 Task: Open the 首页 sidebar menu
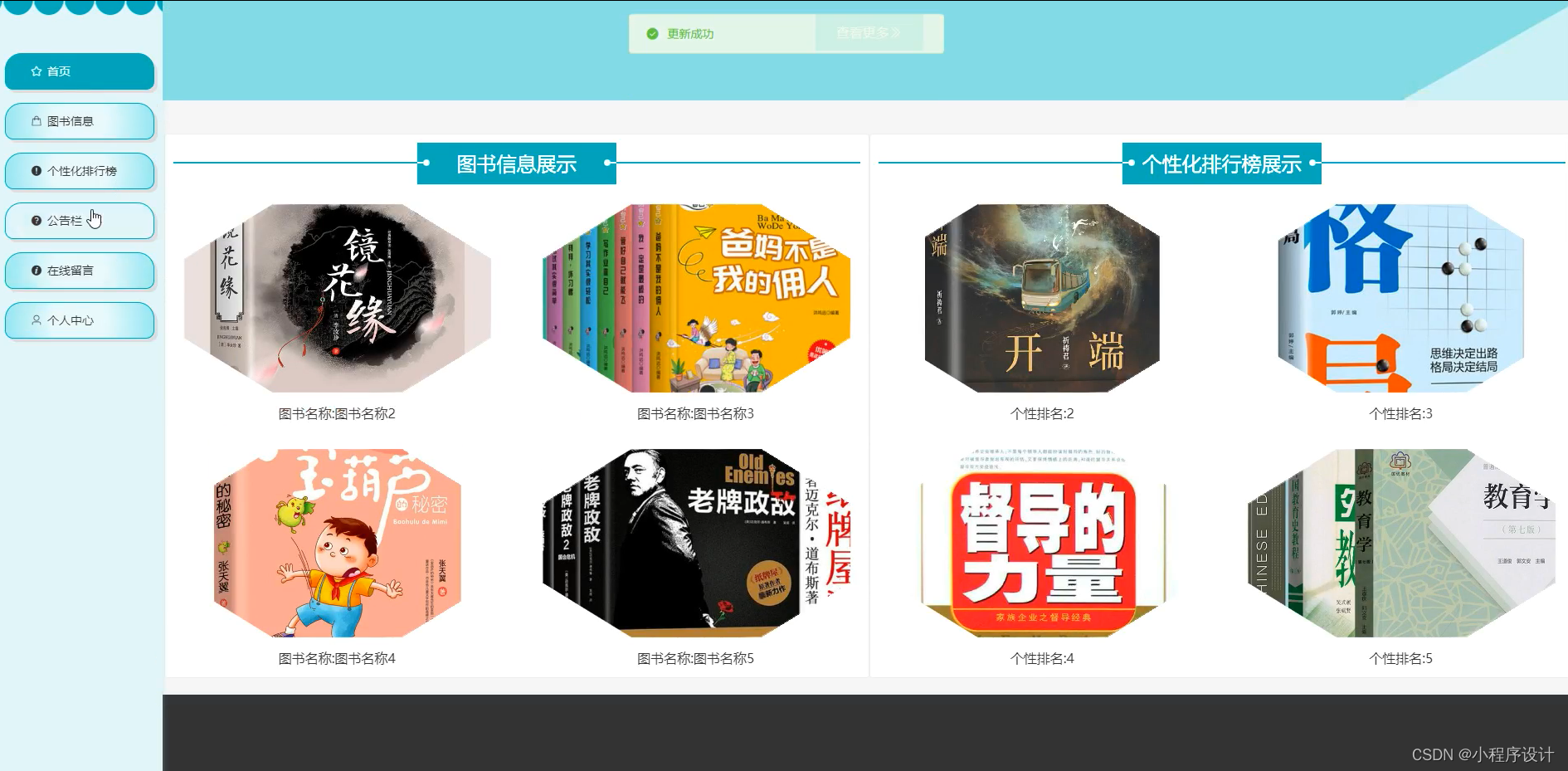(x=80, y=71)
